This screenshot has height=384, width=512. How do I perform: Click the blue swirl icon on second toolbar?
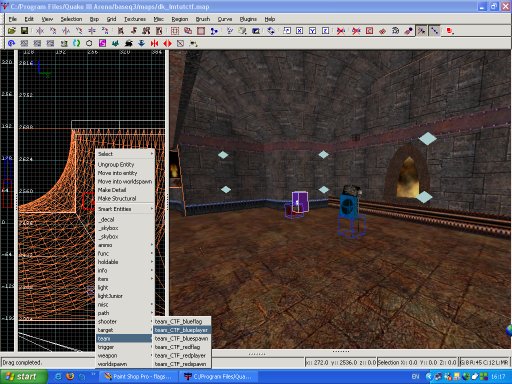click(11, 43)
